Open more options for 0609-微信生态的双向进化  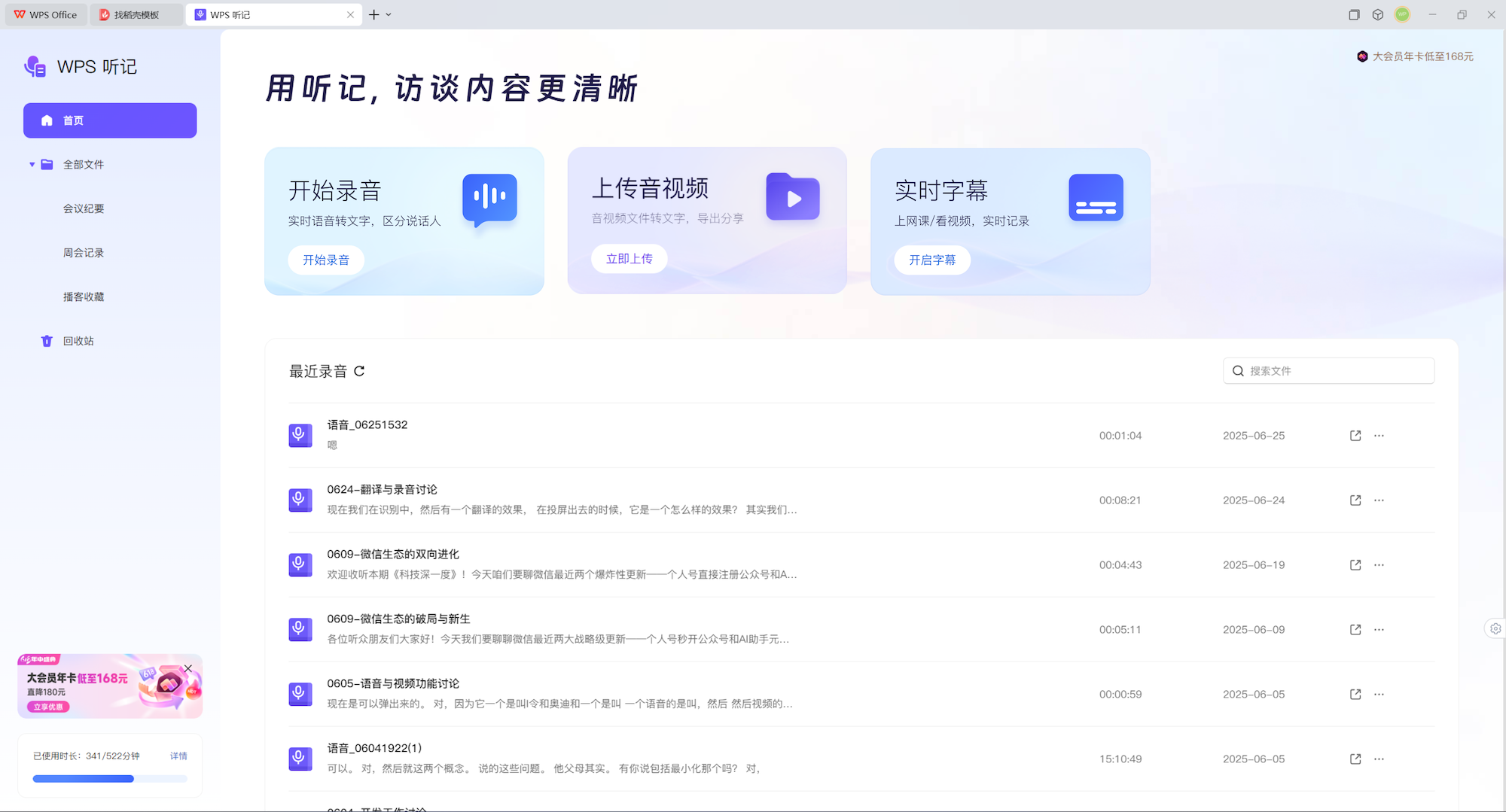click(x=1379, y=565)
